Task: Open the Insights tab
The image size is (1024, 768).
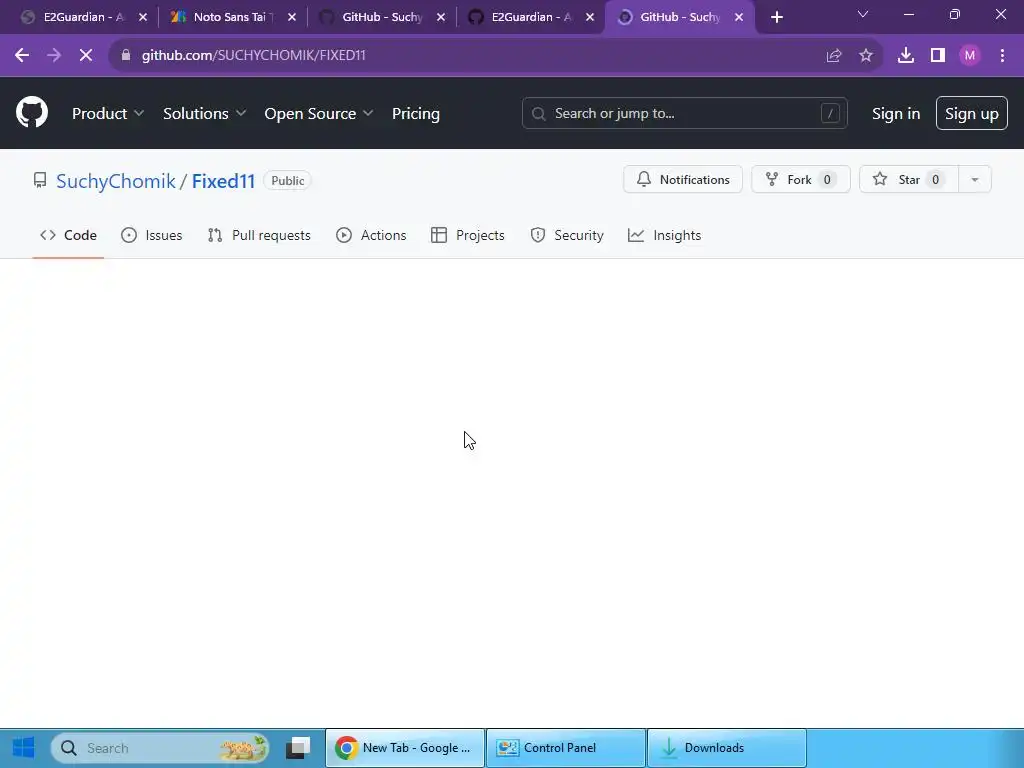Action: coord(664,235)
